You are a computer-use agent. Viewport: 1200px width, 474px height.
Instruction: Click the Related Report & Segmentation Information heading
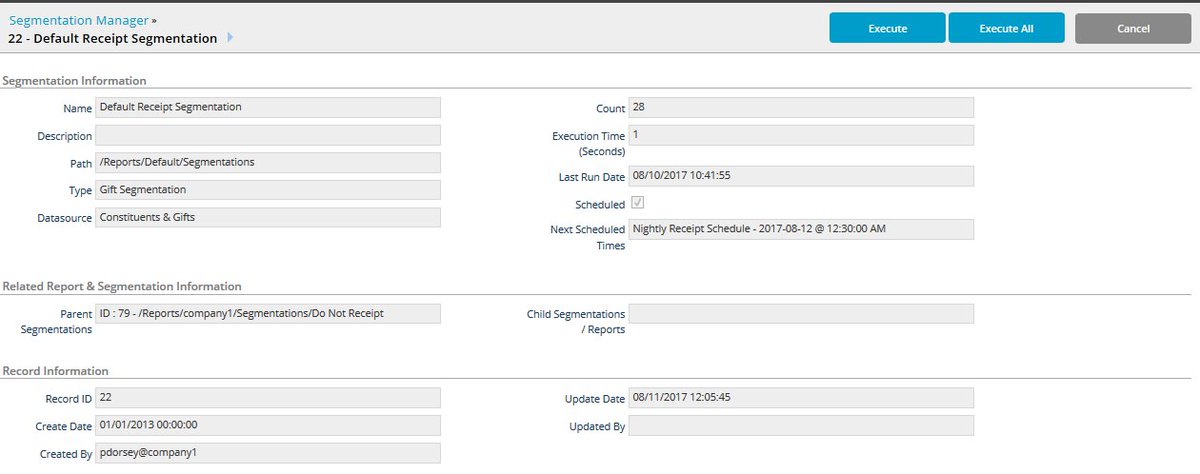(x=122, y=286)
